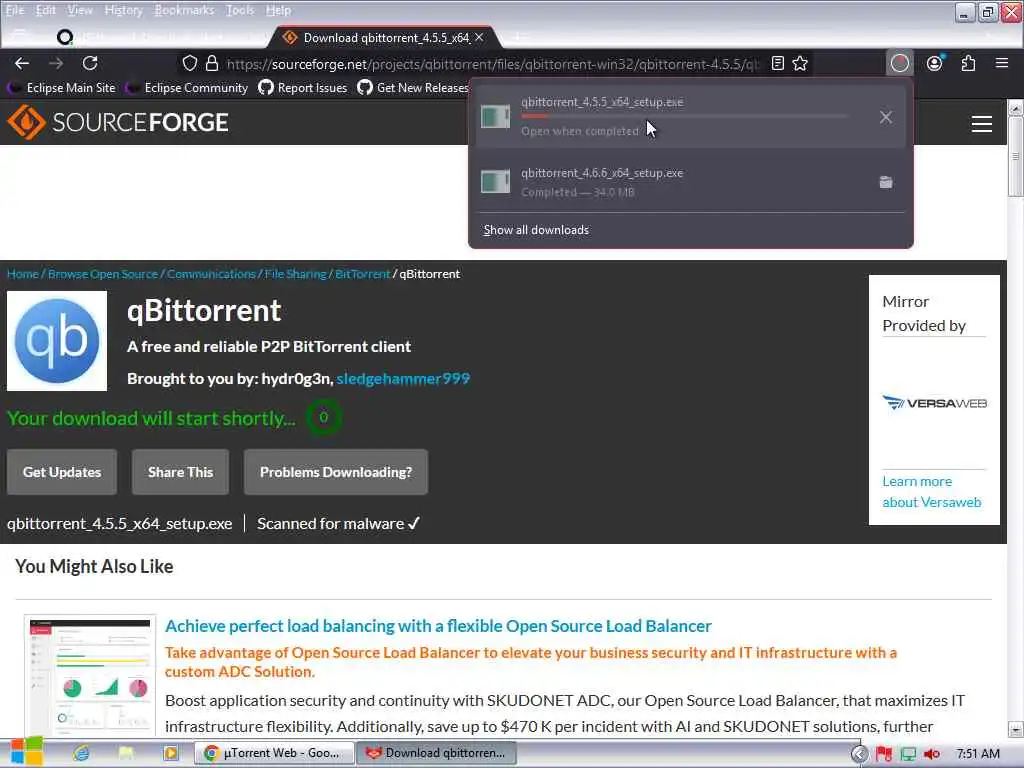Open the taskbar file explorer folder

point(126,753)
